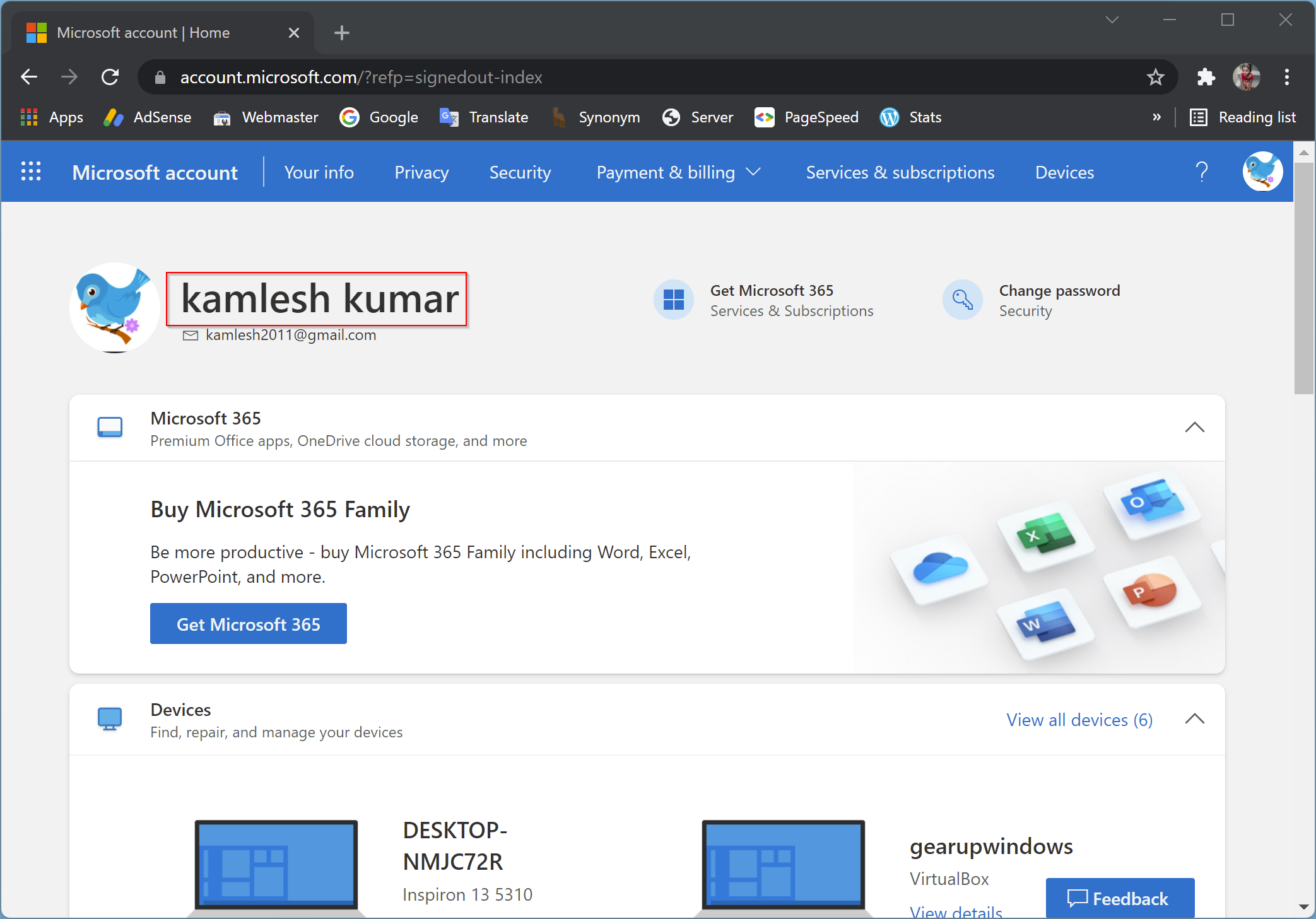
Task: Show more bookmarks with the double chevron
Action: [x=1156, y=117]
